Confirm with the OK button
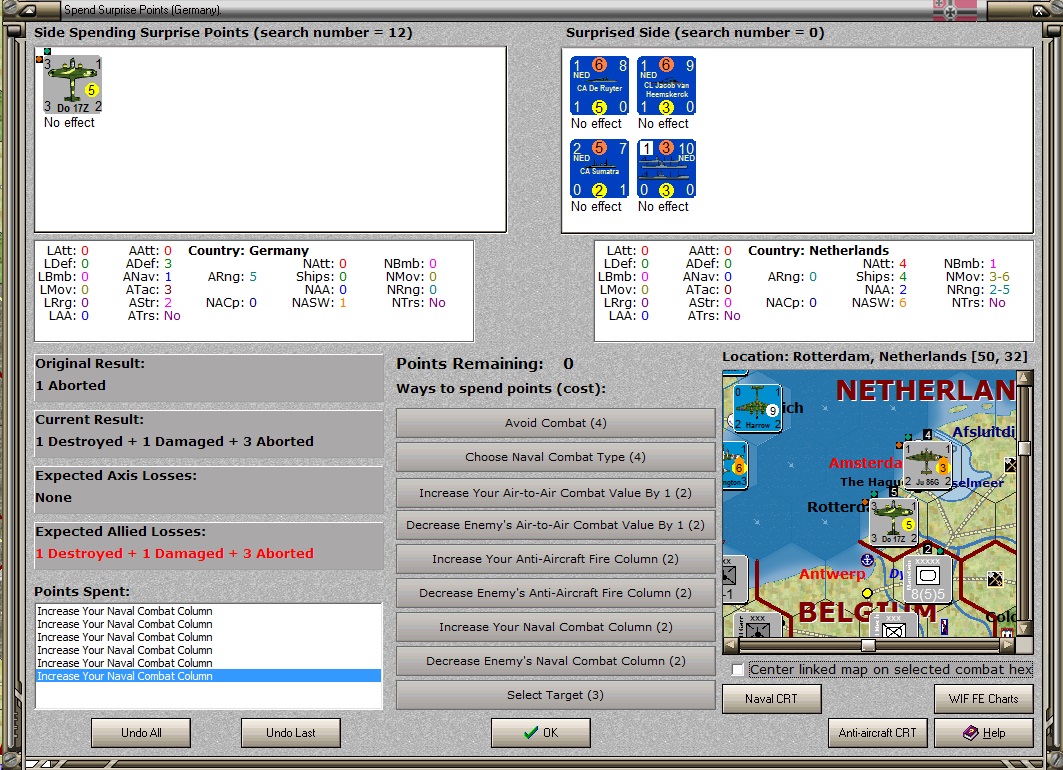This screenshot has height=770, width=1063. click(x=541, y=733)
